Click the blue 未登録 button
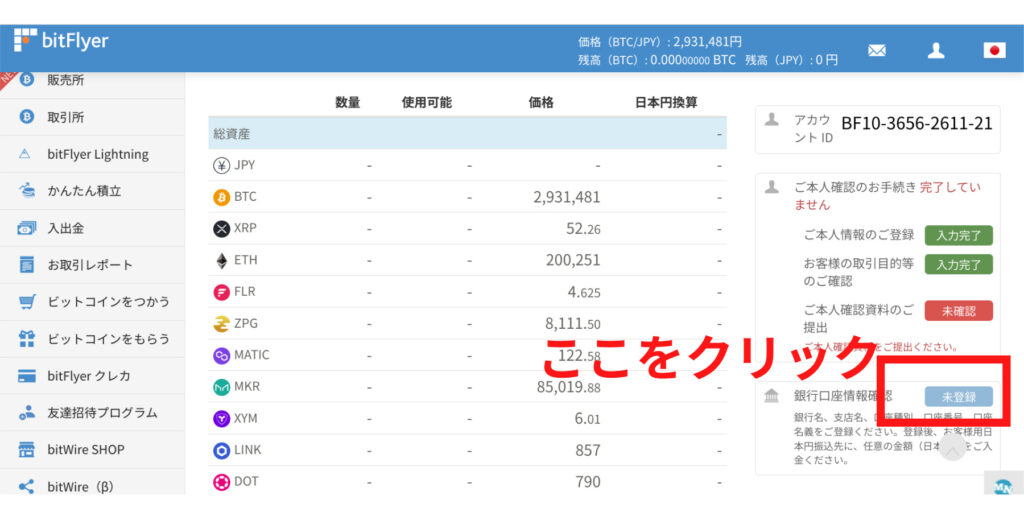Viewport: 1024px width, 512px height. pos(959,396)
